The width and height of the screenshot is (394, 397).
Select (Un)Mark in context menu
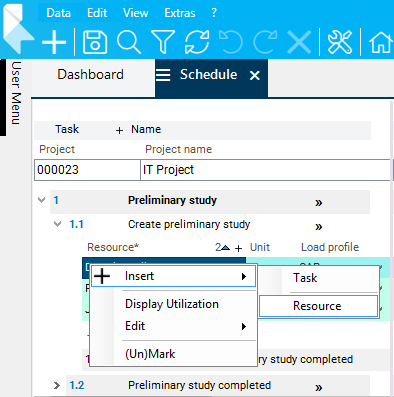(150, 354)
